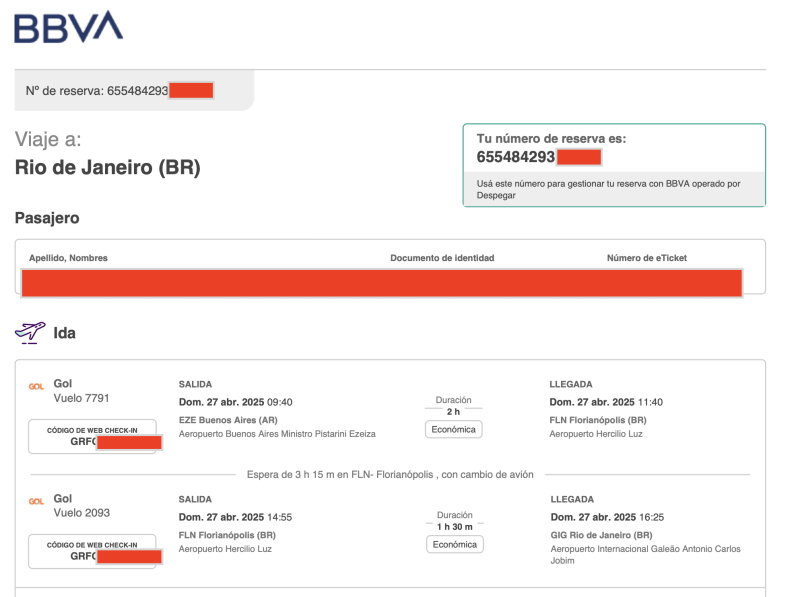Click the 'Documento de identidad' column header

(442, 258)
